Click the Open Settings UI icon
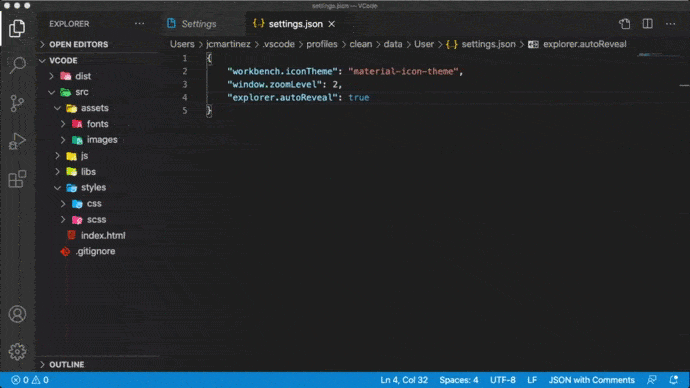This screenshot has height=388, width=690. [624, 24]
